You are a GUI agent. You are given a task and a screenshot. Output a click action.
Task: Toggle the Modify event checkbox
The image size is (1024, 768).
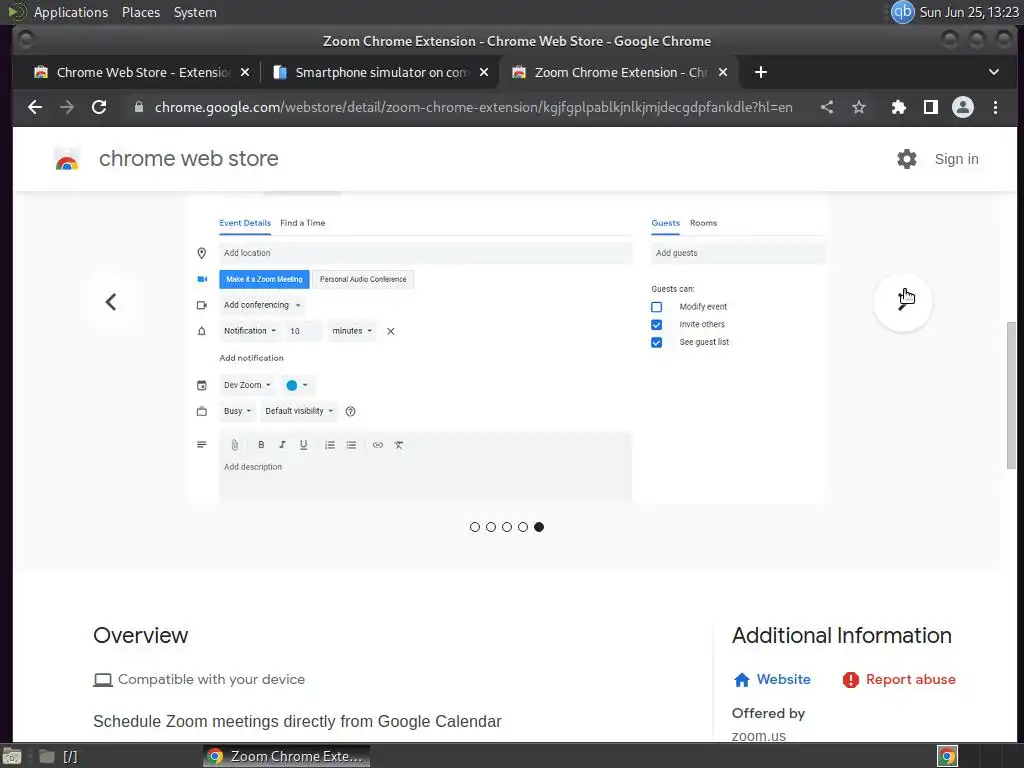656,307
